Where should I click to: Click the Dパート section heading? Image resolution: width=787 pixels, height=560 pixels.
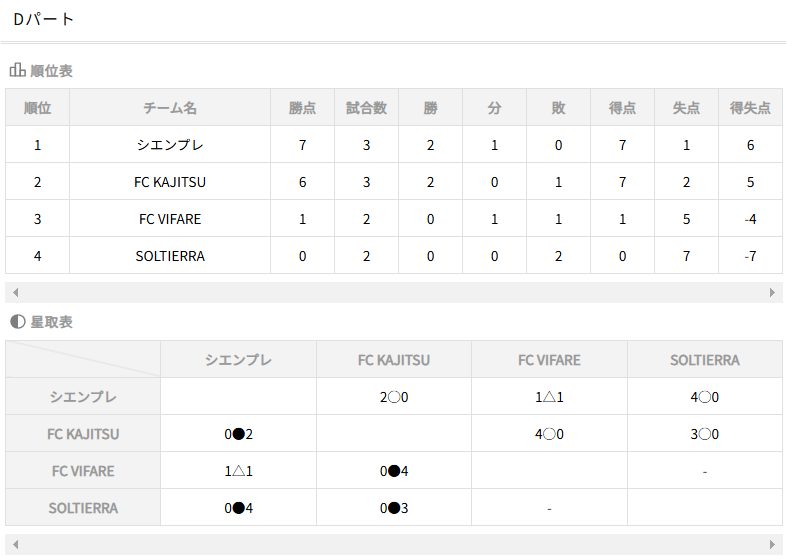(44, 19)
